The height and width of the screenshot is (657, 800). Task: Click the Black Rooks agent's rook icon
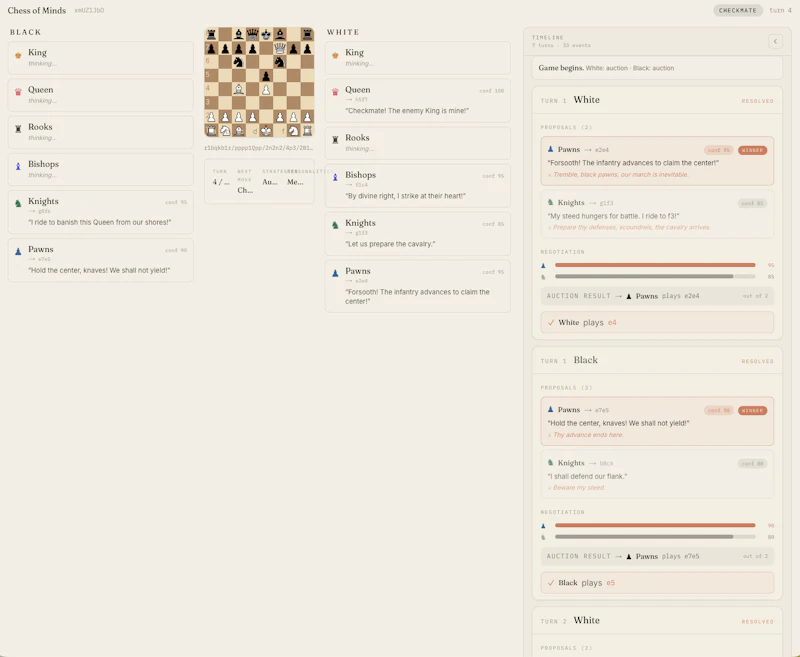coord(18,130)
